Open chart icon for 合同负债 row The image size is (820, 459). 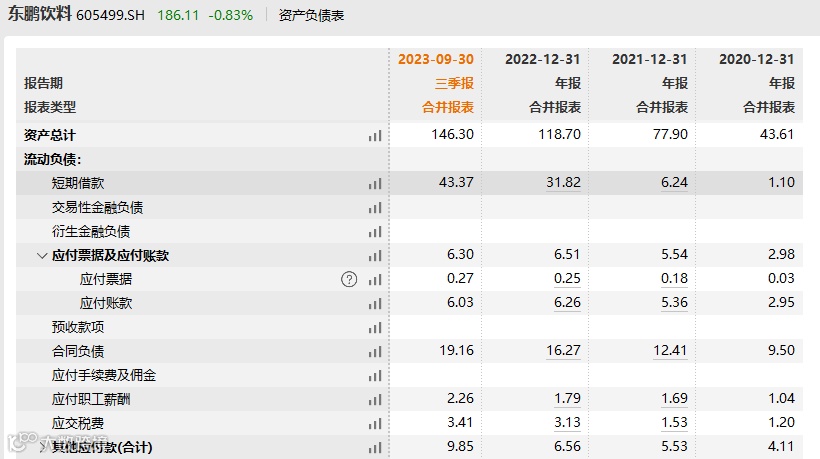[x=375, y=352]
